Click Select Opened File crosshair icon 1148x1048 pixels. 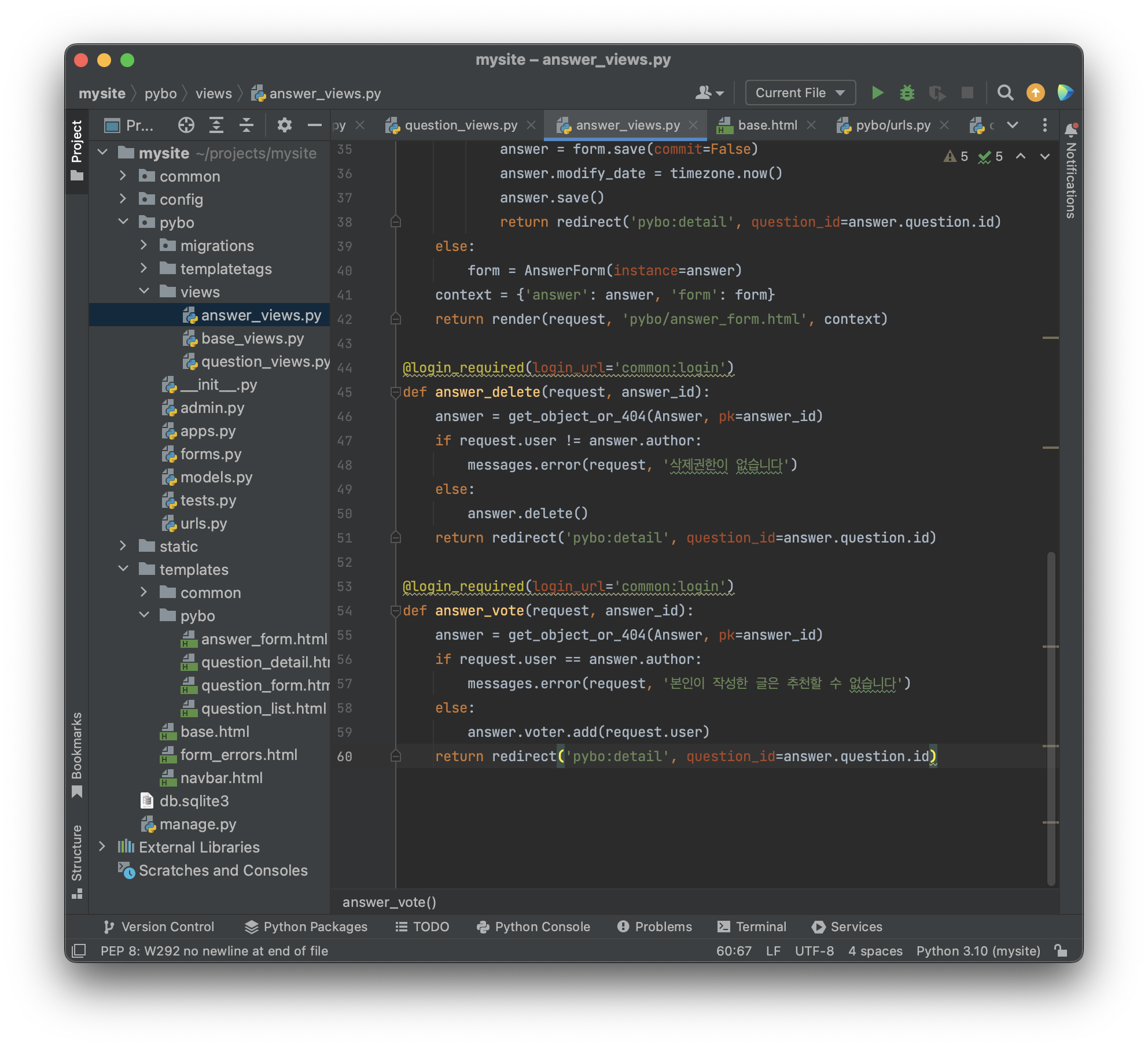[x=186, y=125]
